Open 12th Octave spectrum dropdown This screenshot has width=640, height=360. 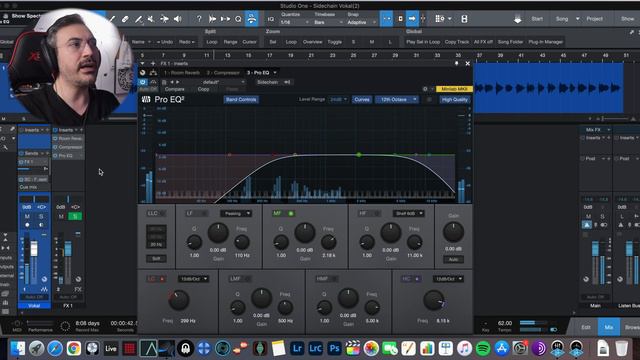[397, 100]
